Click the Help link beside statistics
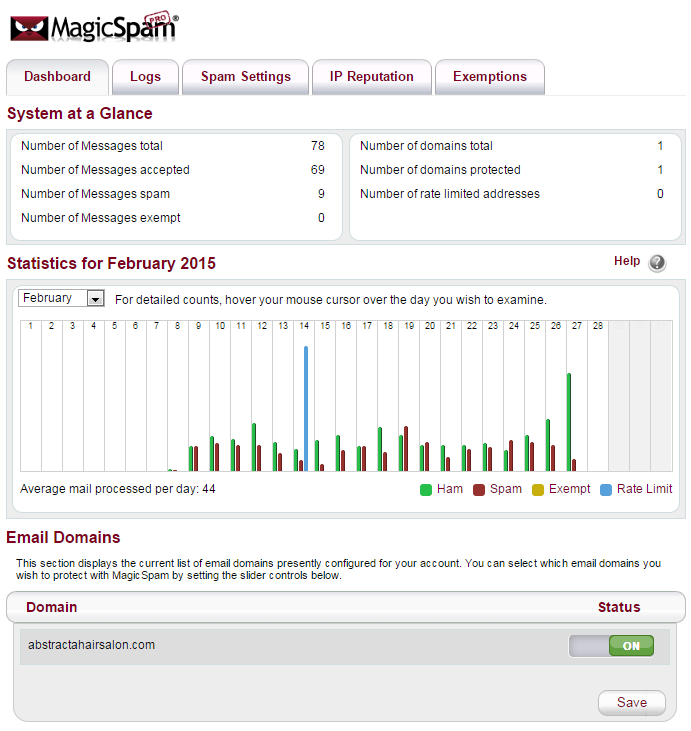 click(x=627, y=261)
